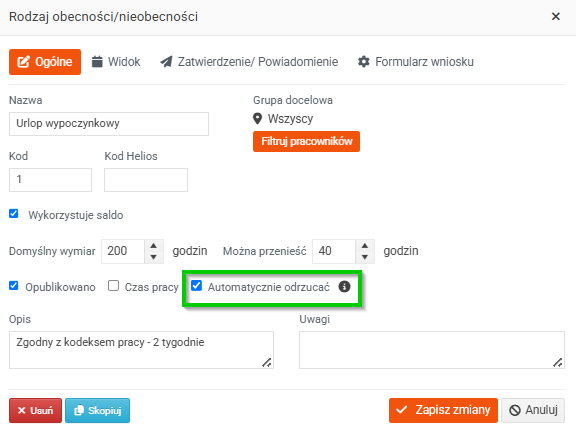Increase Można przenieść hours with up arrow

click(365, 246)
